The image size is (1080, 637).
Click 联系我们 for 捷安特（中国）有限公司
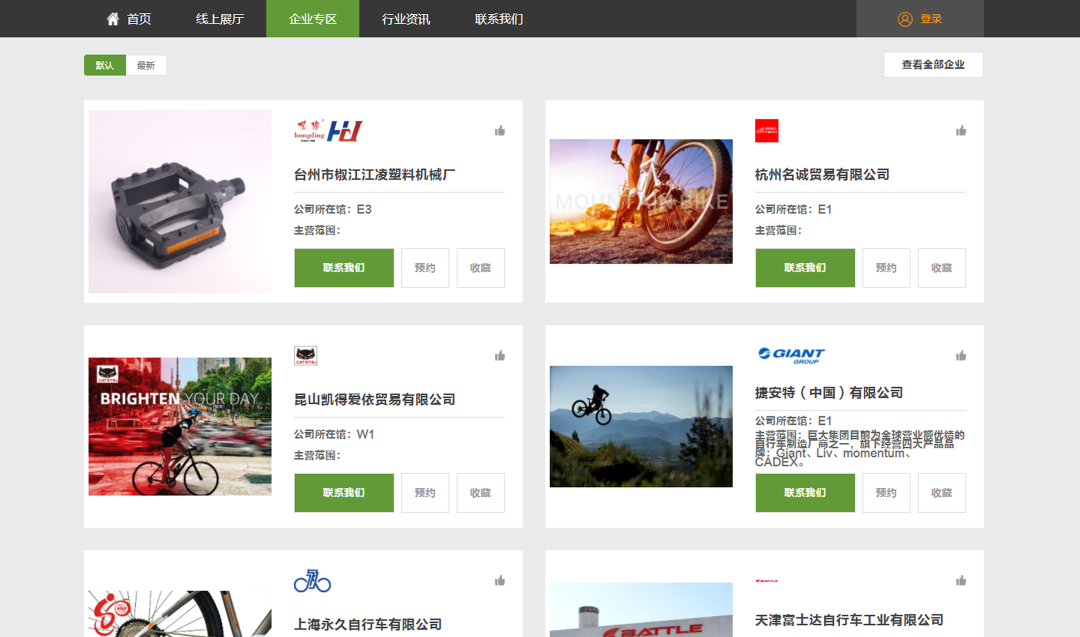click(x=805, y=493)
